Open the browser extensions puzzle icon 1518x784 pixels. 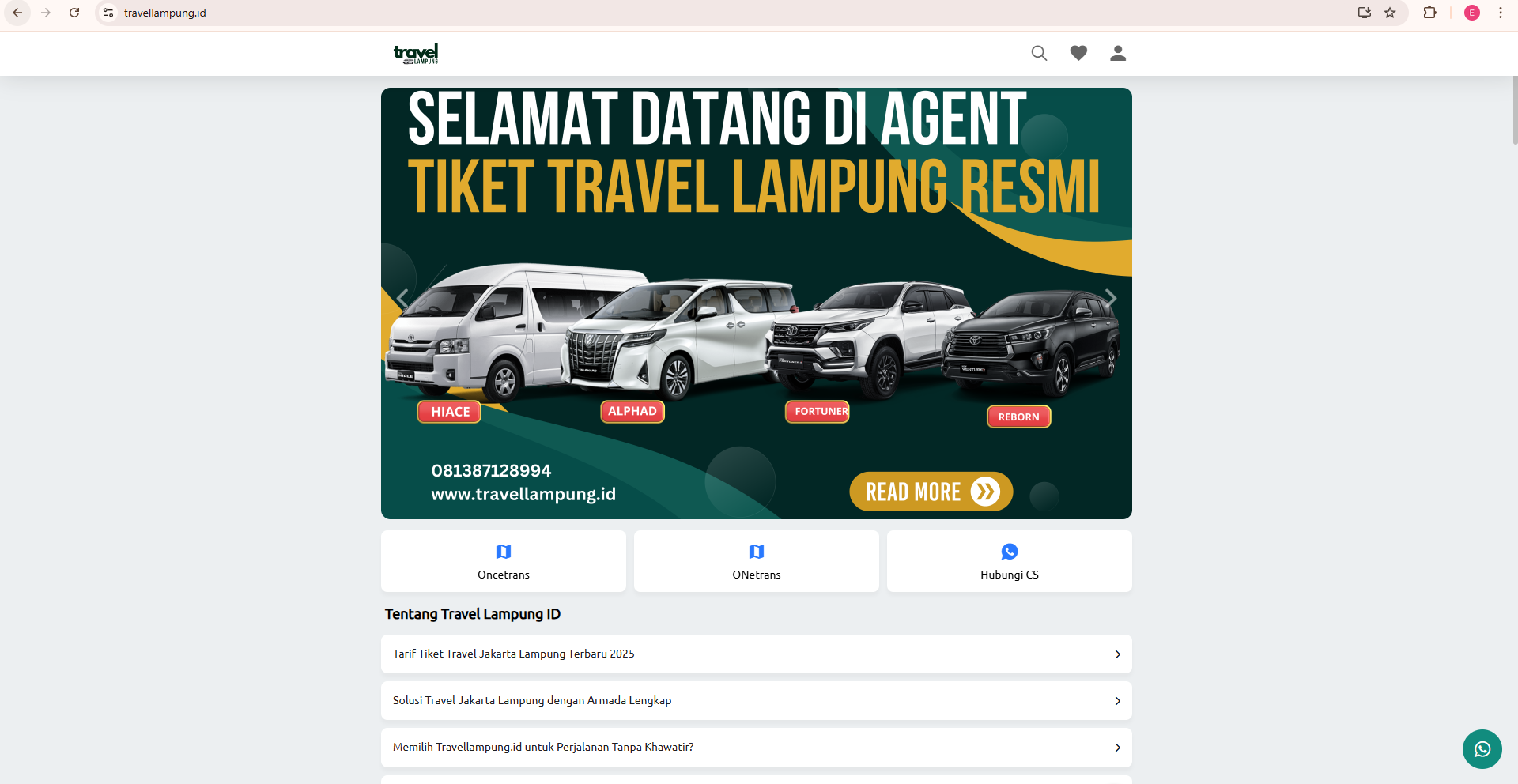tap(1429, 13)
